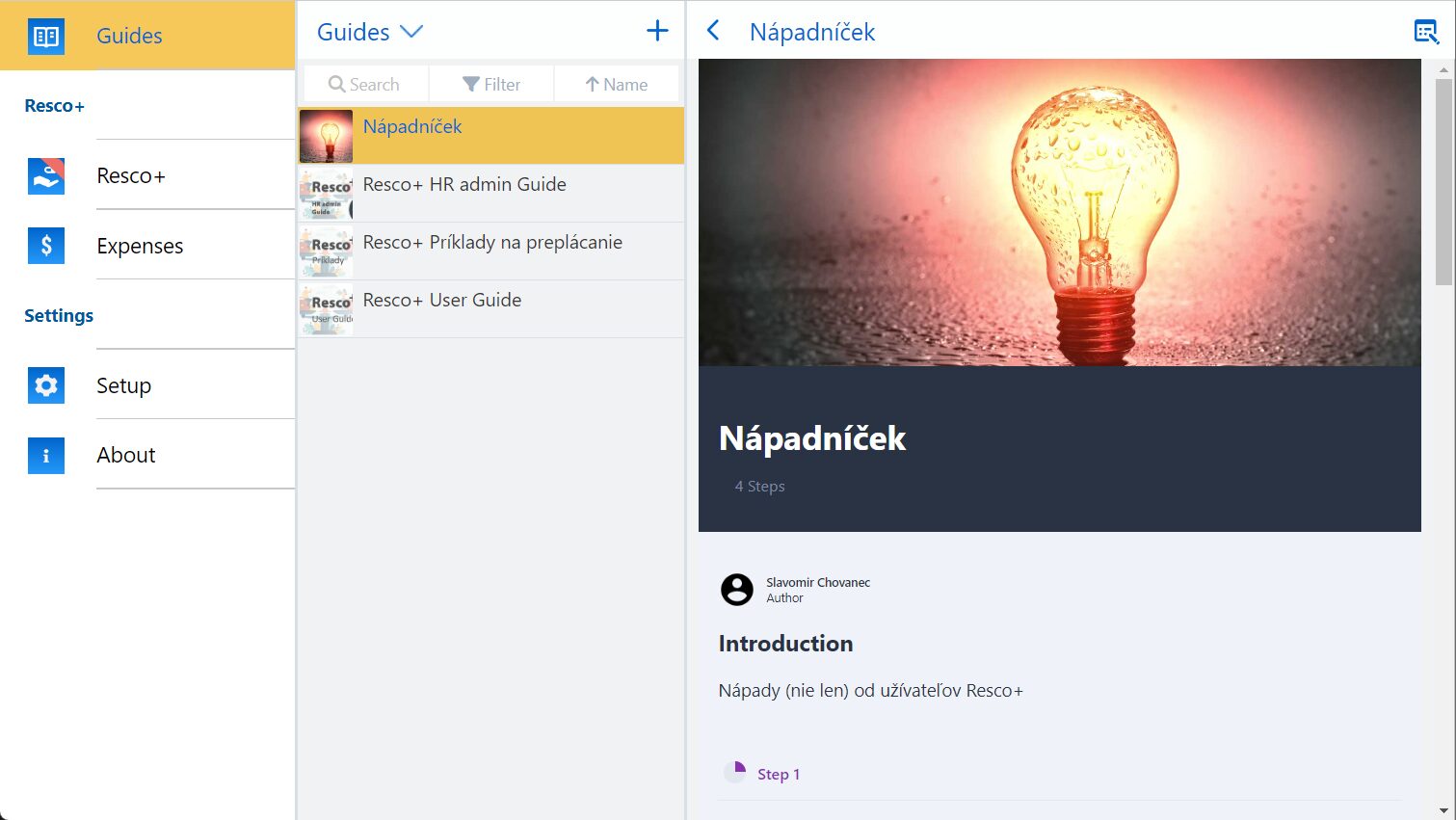Click the Nápadníček lightbulb thumbnail
Image resolution: width=1456 pixels, height=820 pixels.
(x=326, y=136)
